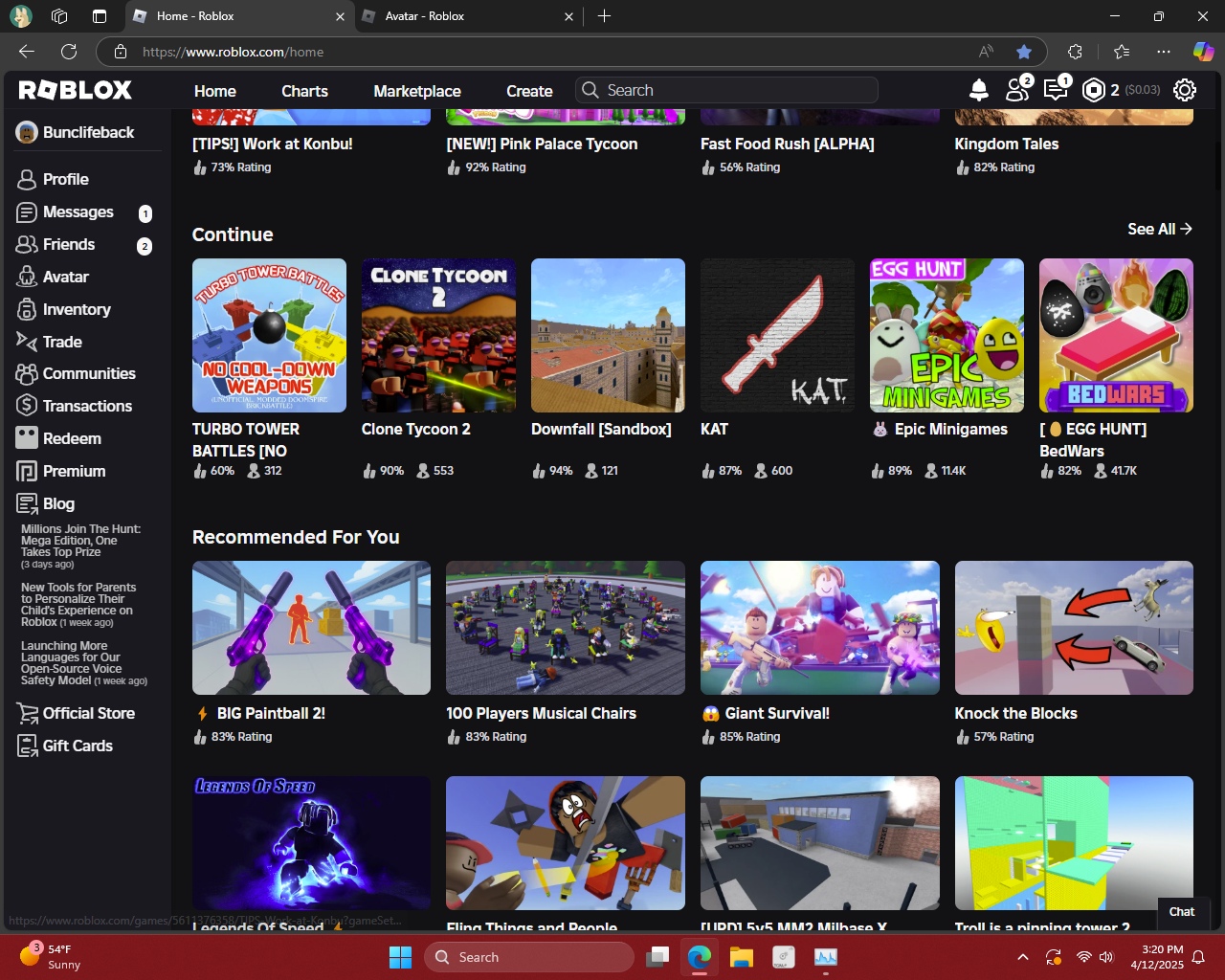
Task: Open the Marketplace nav tab
Action: [417, 91]
